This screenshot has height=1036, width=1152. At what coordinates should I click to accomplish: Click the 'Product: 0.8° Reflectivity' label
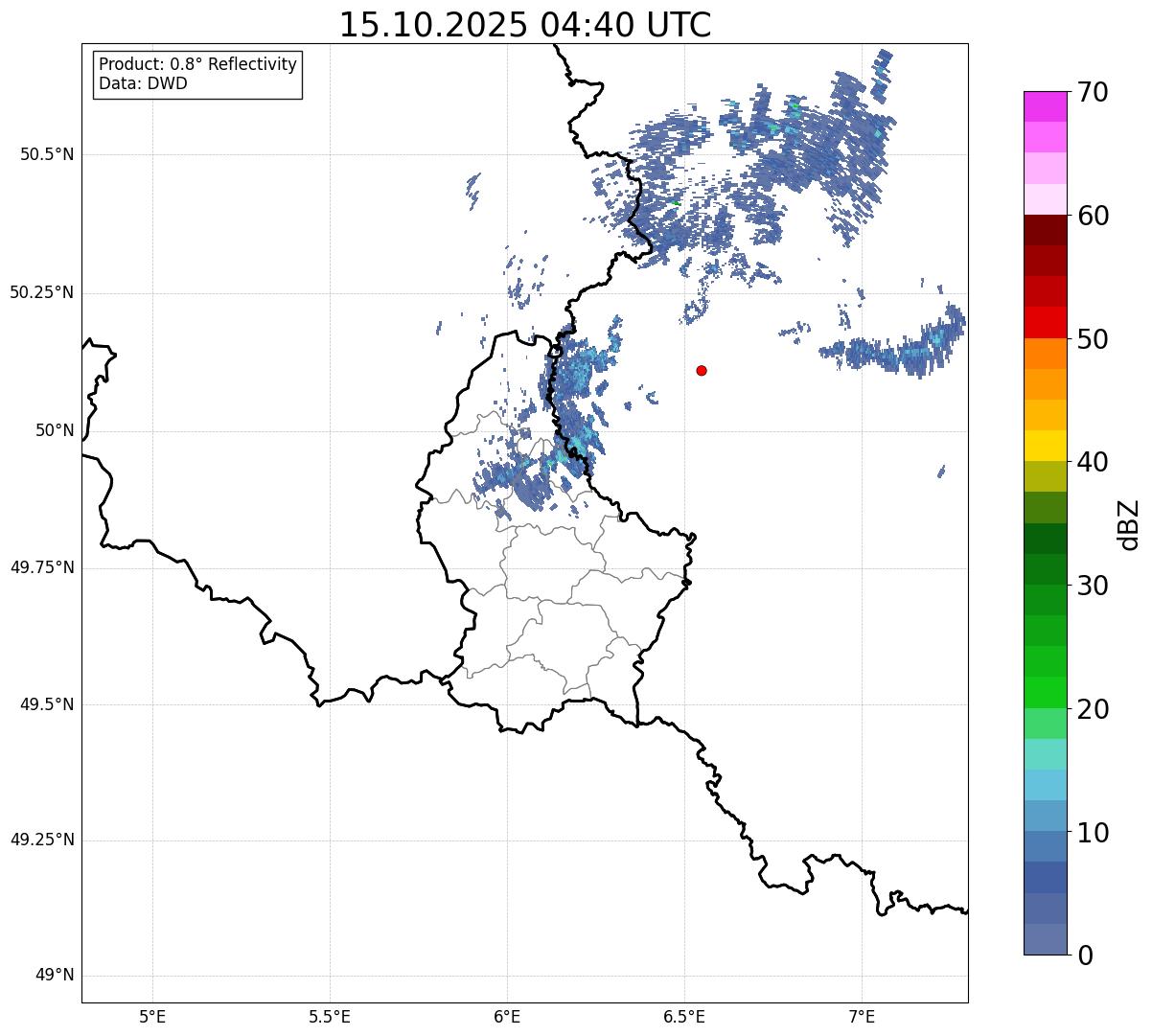pos(198,64)
